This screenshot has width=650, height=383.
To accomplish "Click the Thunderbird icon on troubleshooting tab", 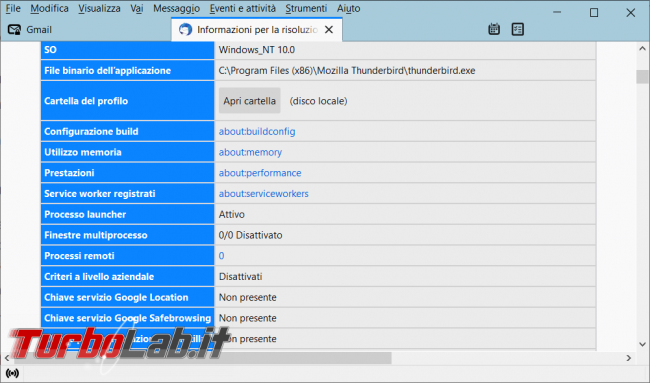I will tap(185, 30).
